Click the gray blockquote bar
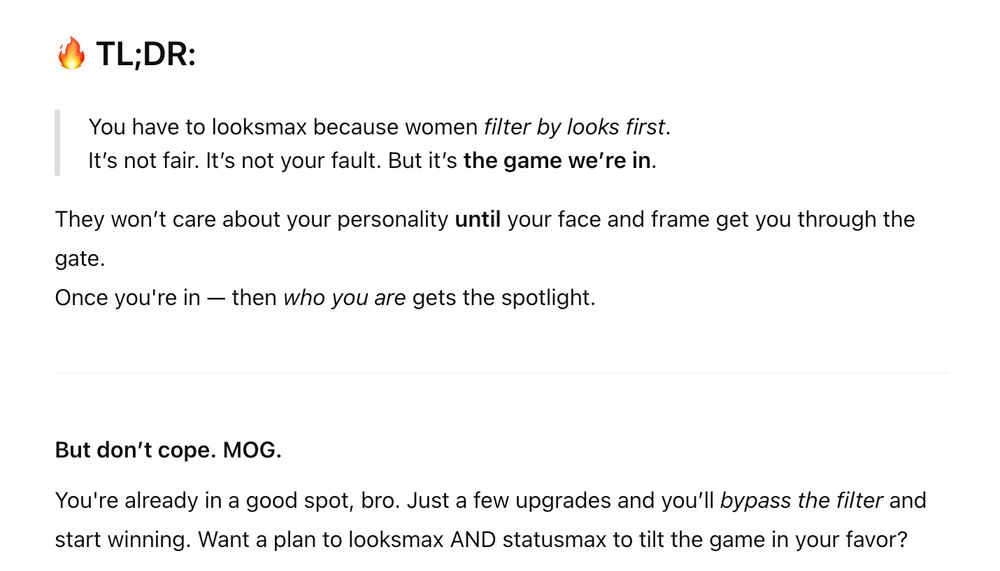This screenshot has height=571, width=1000. pyautogui.click(x=57, y=143)
